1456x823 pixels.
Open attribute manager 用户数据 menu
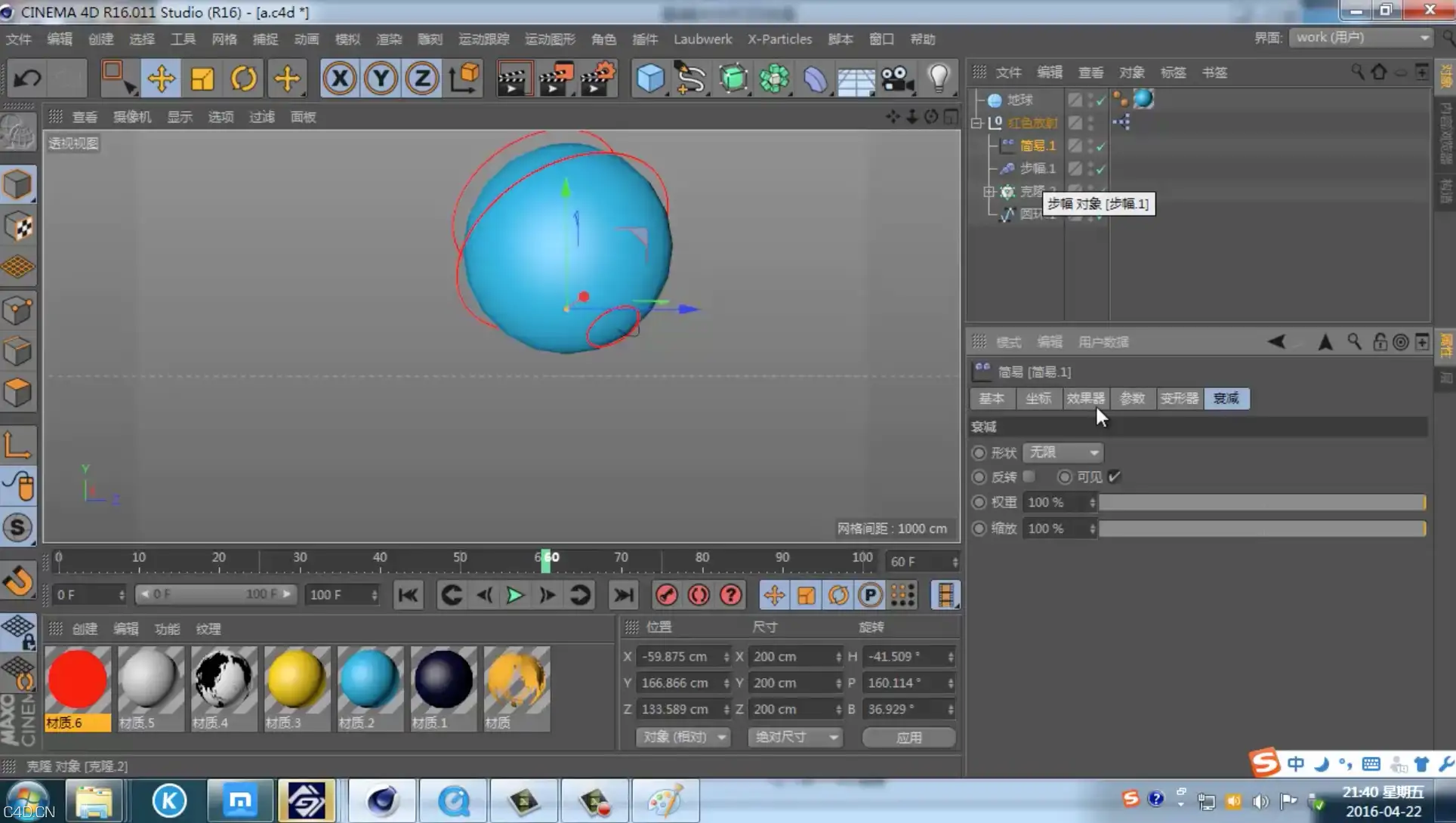(1103, 342)
